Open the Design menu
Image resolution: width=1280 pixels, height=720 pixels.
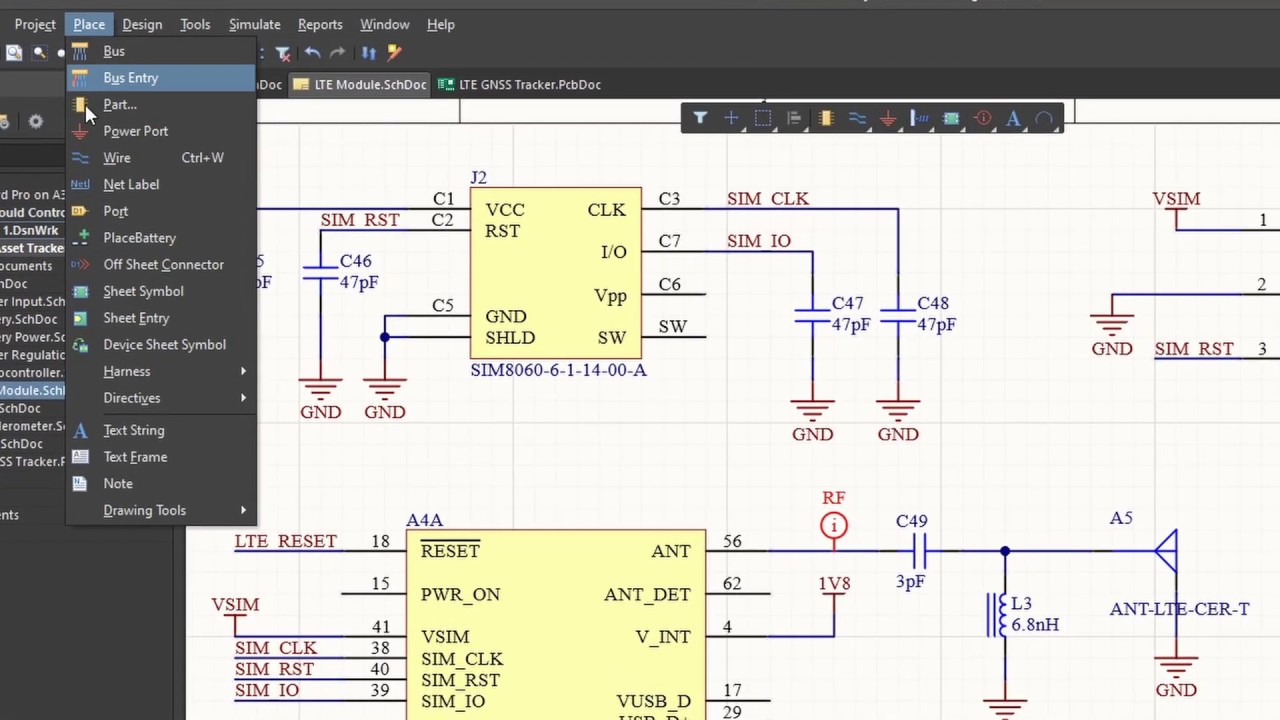[142, 24]
